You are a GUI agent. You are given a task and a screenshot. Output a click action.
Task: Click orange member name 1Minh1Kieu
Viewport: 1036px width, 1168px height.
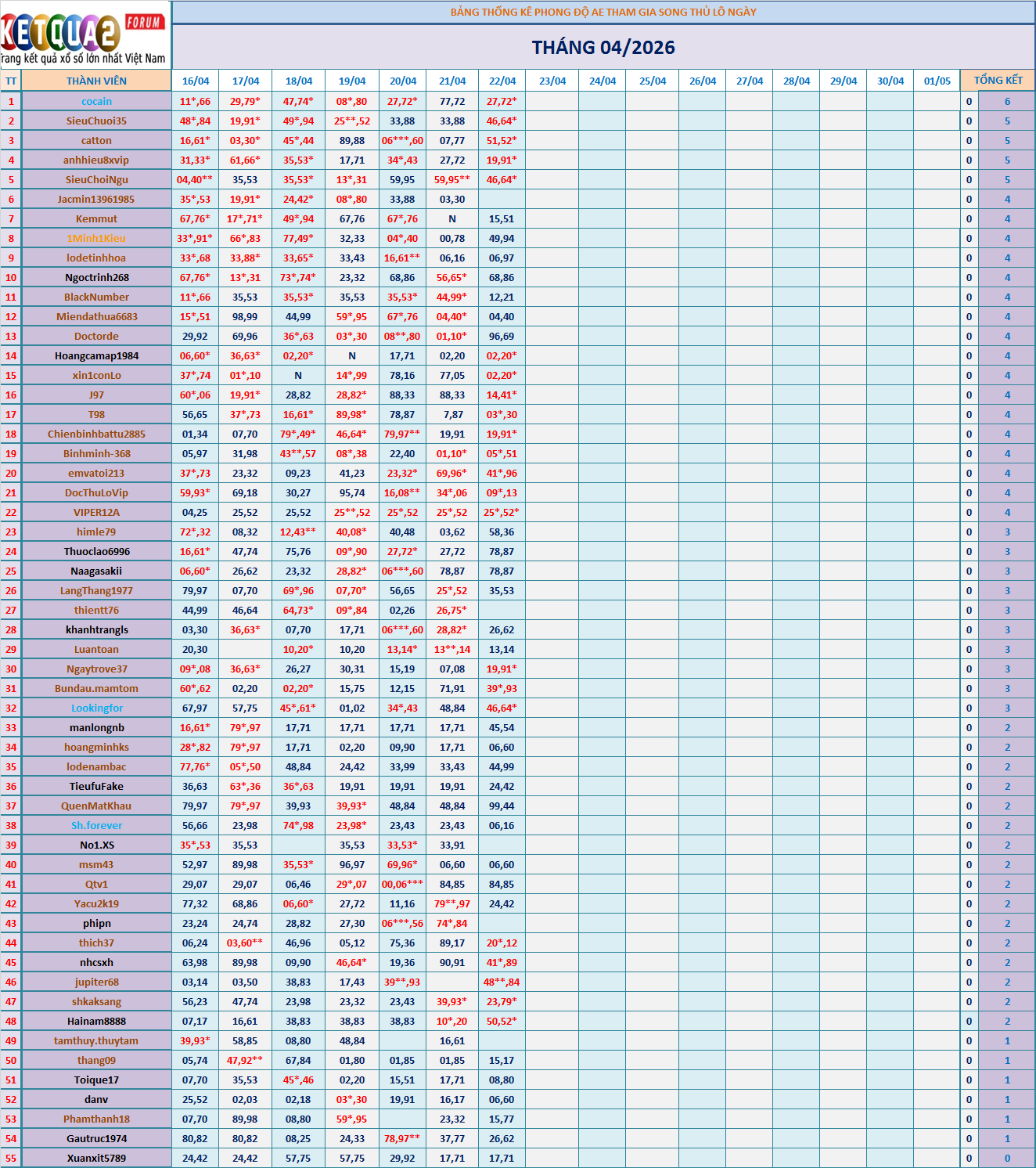click(x=96, y=238)
